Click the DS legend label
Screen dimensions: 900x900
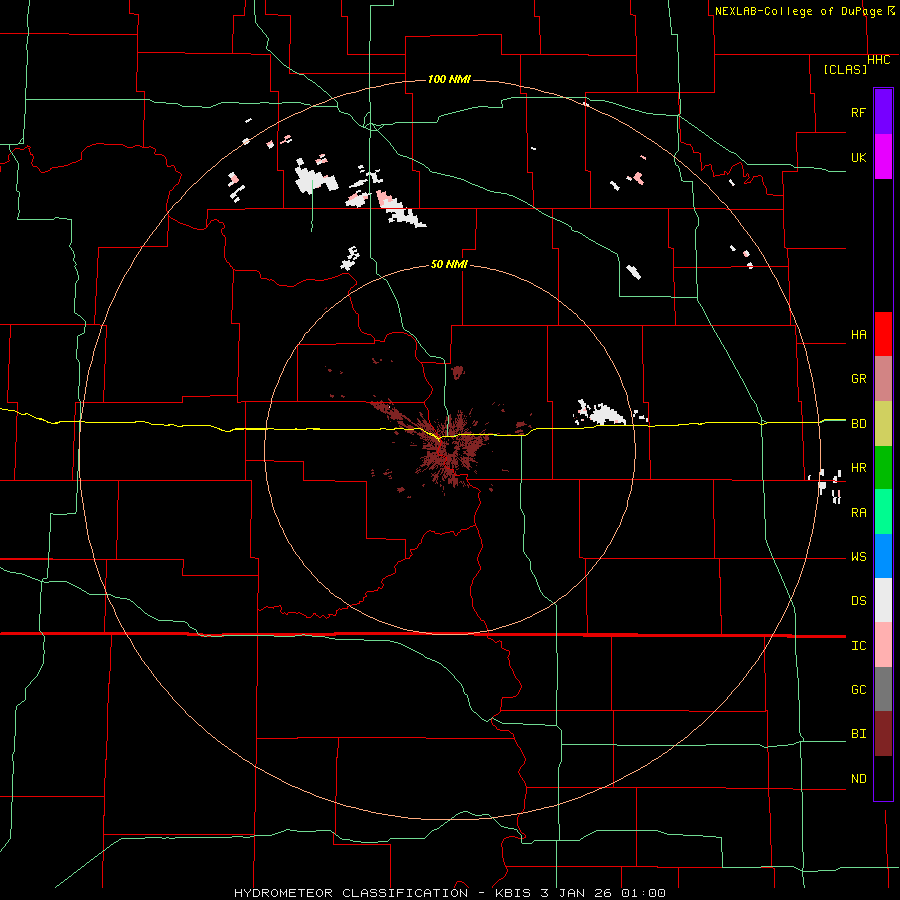coord(858,601)
